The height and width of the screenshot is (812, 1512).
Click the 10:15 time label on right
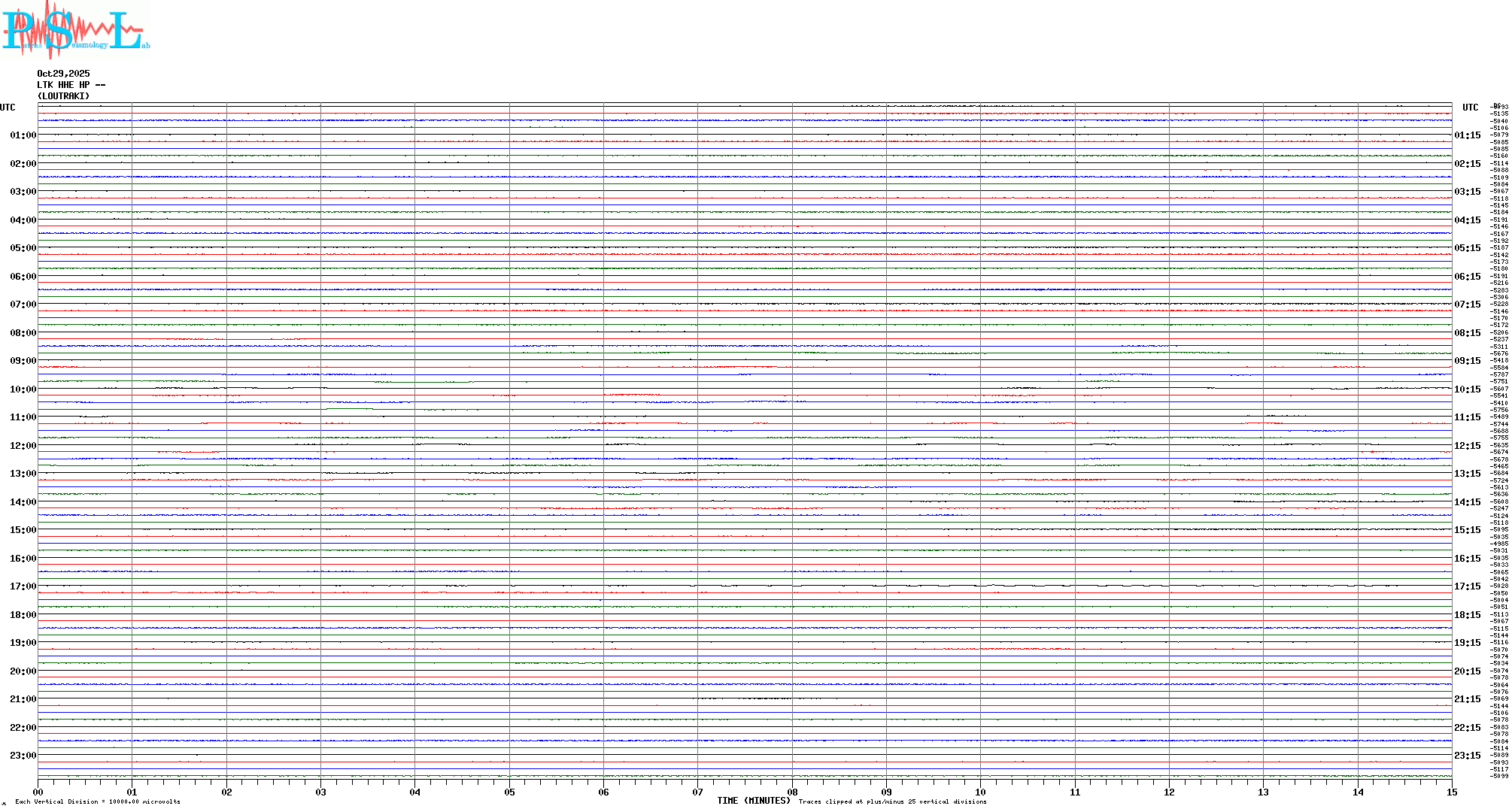tap(1467, 389)
